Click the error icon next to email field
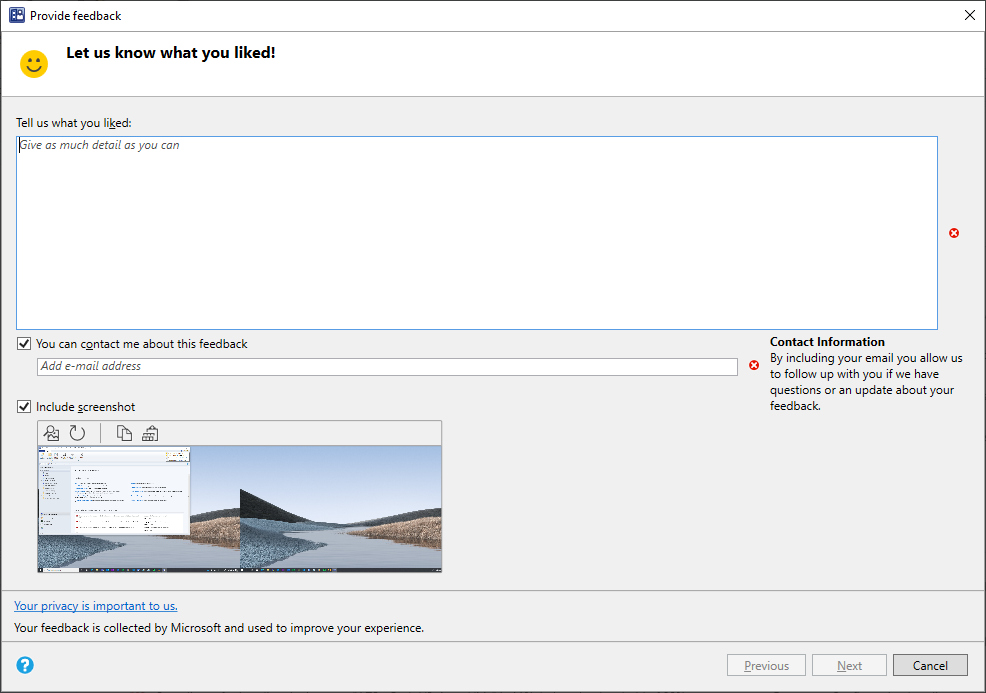The height and width of the screenshot is (693, 986). 754,365
